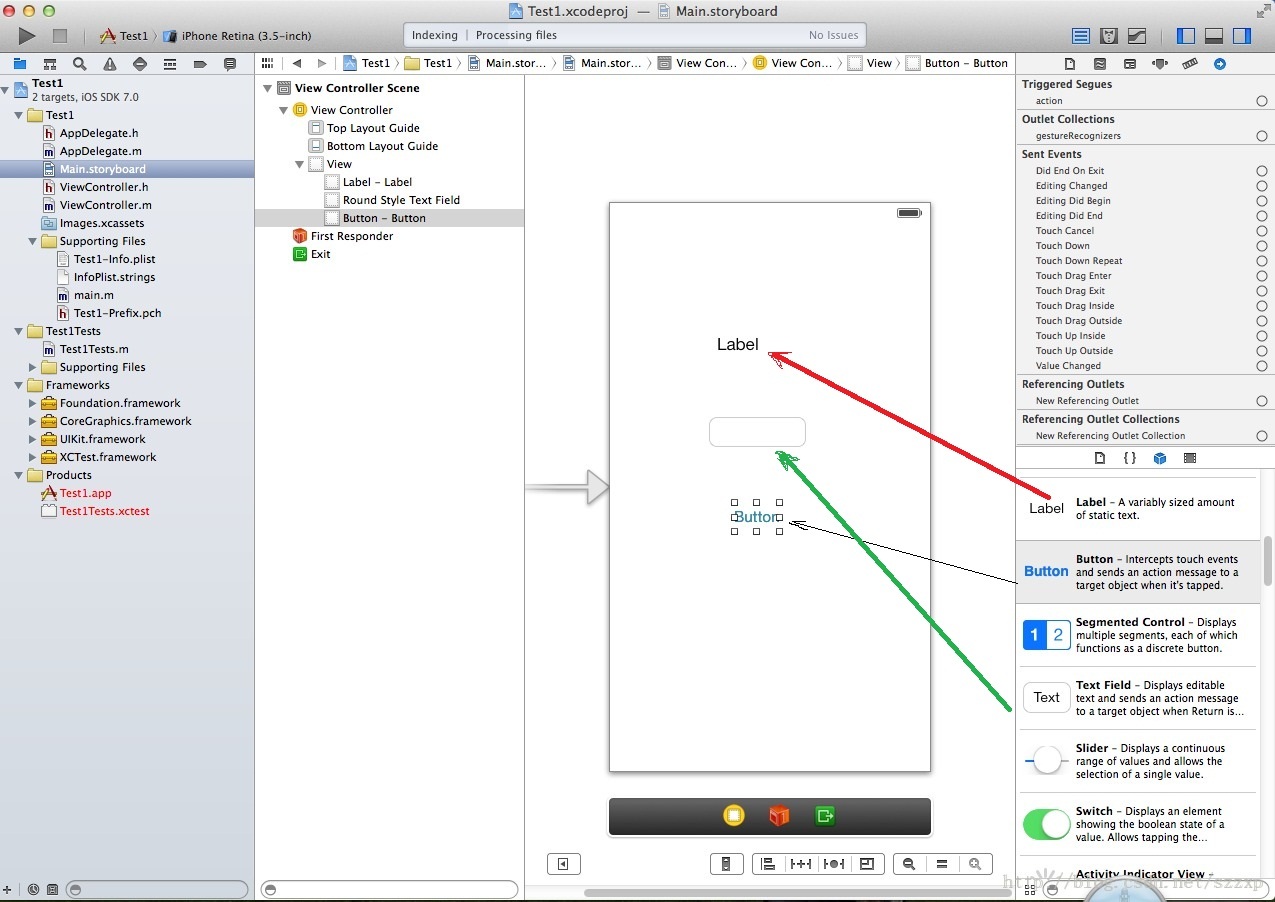This screenshot has height=902, width=1275.
Task: Choose iPhone Retina (3.5-inch) destination
Action: click(238, 36)
